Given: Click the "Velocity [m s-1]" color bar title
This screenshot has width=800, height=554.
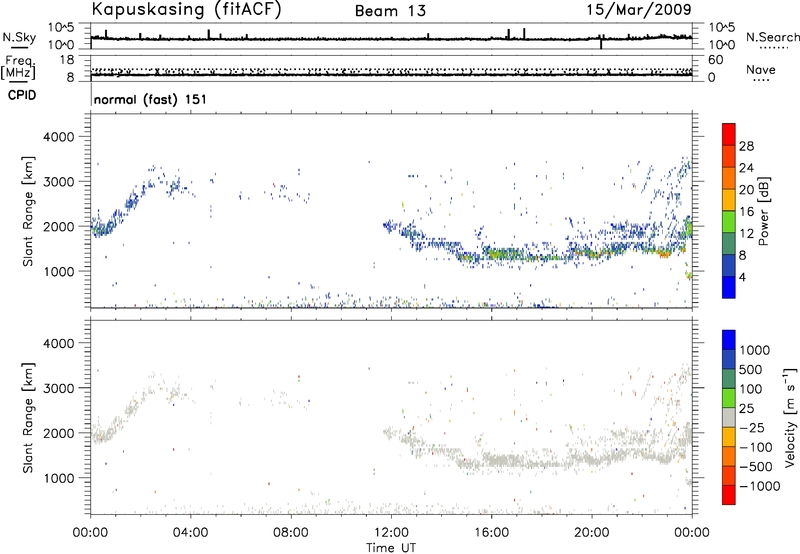Looking at the screenshot, I should pos(790,417).
